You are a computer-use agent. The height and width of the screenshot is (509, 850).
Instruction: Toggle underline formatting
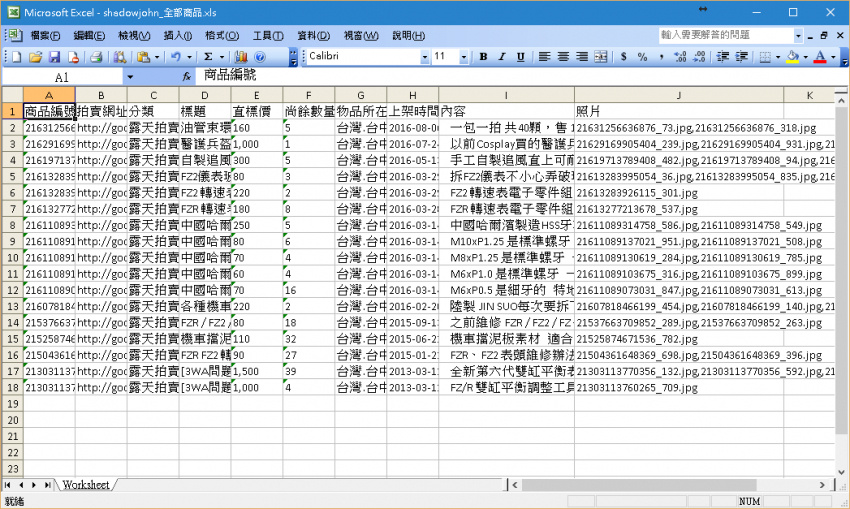click(x=518, y=57)
